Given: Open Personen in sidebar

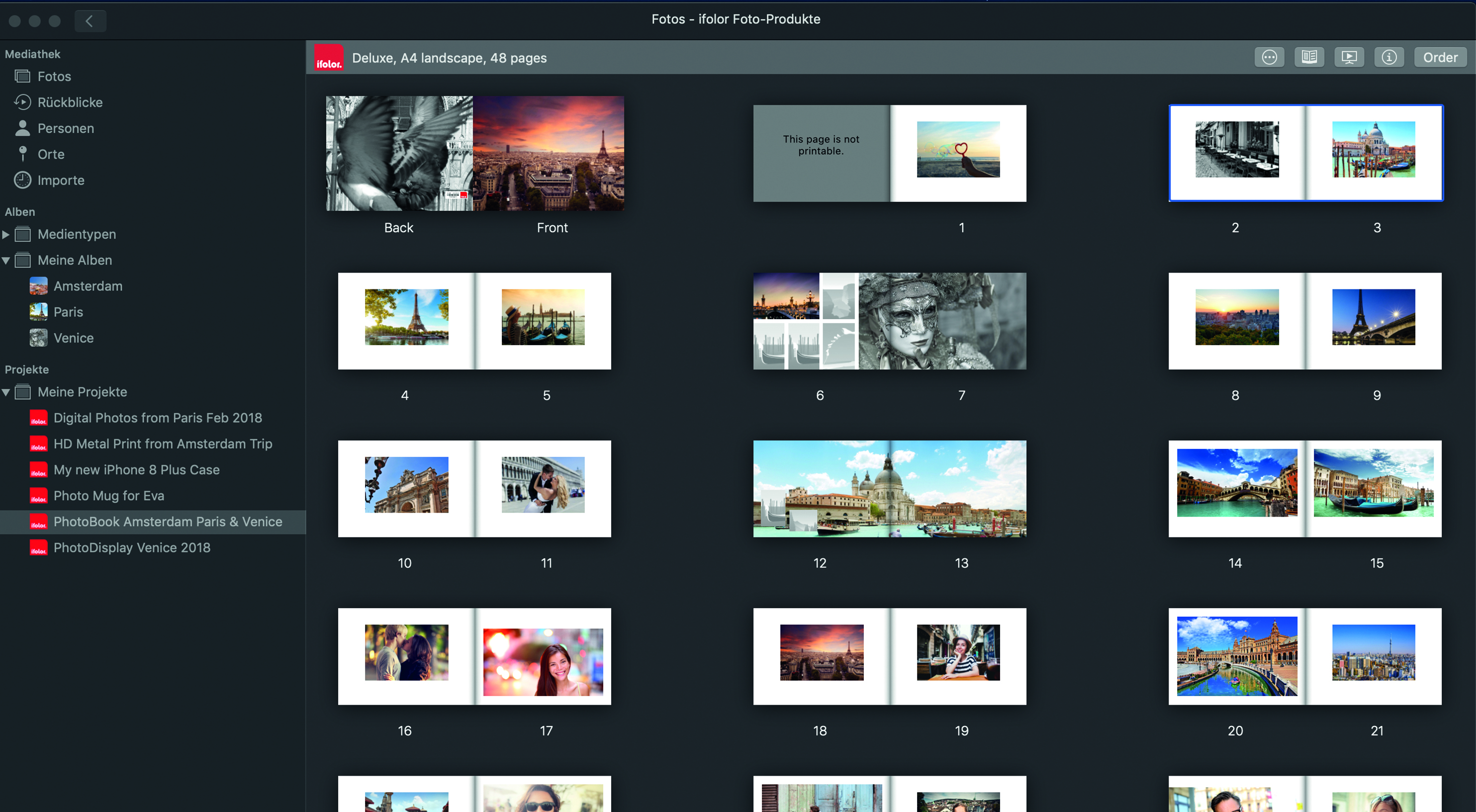Looking at the screenshot, I should tap(65, 128).
